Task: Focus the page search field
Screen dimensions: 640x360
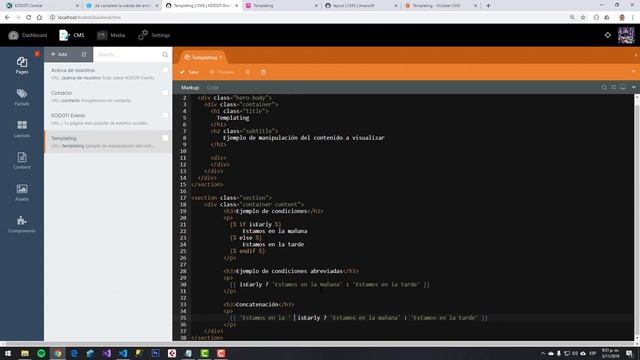Action: pyautogui.click(x=127, y=54)
